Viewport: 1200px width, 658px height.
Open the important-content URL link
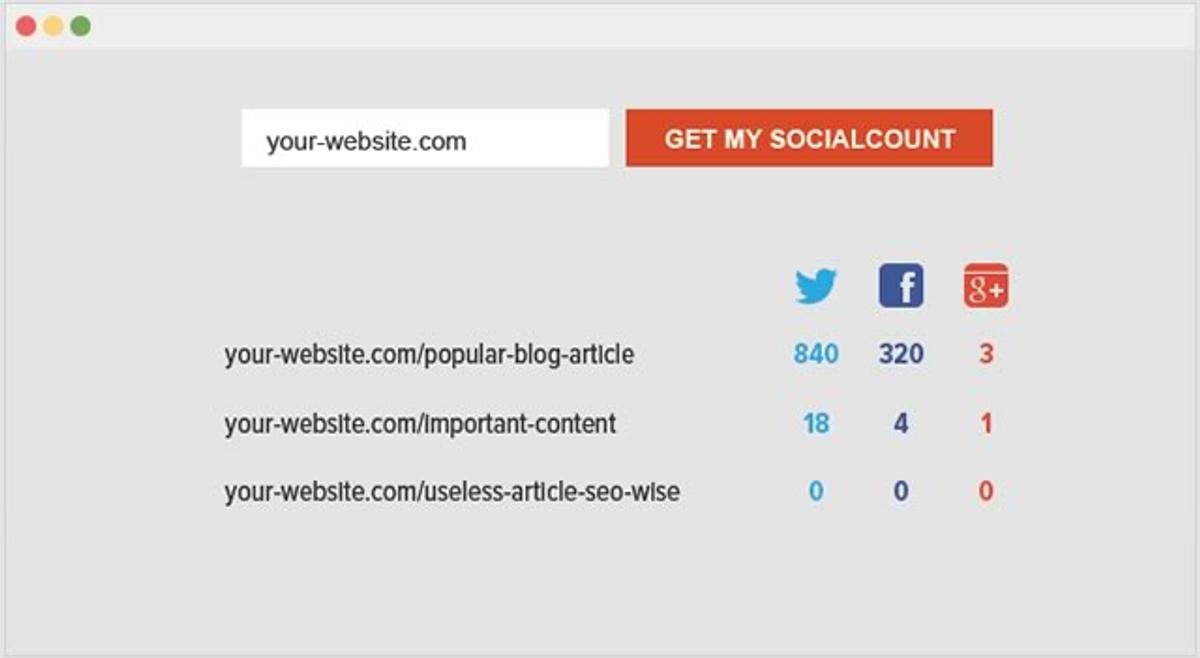(420, 424)
